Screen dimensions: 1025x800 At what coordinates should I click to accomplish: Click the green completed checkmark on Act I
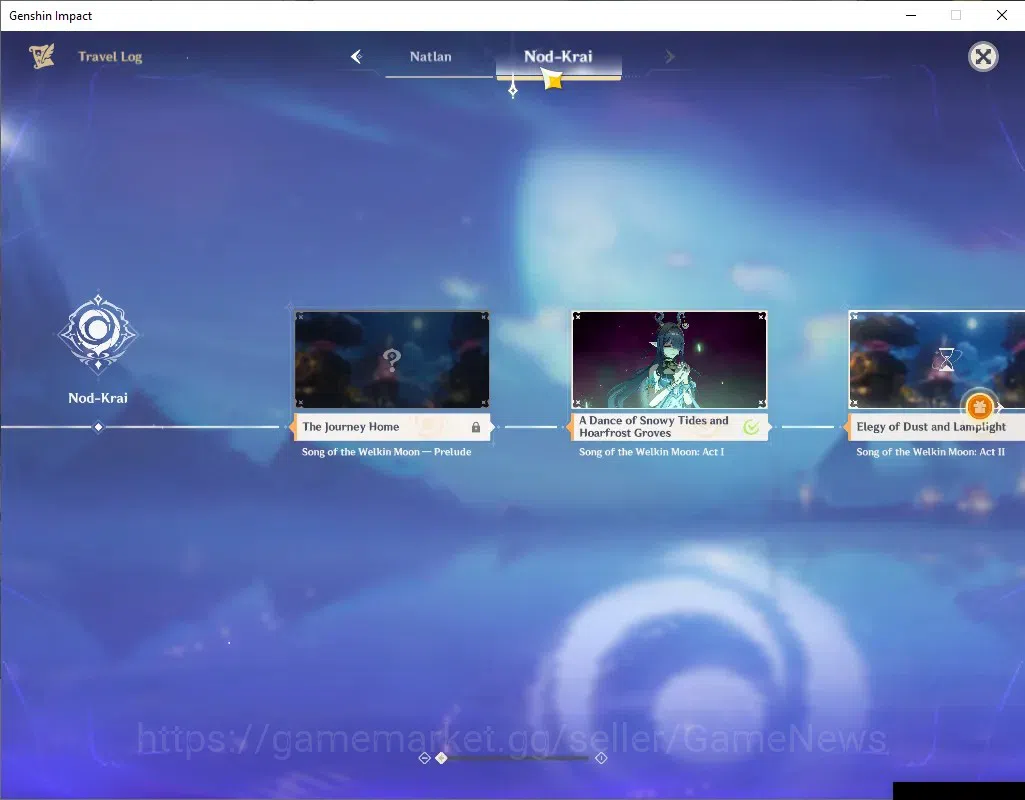coord(752,427)
